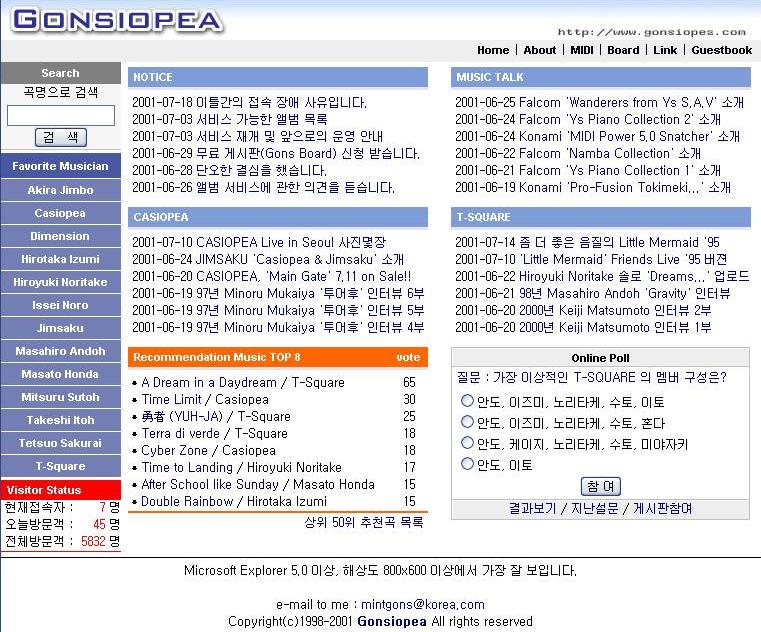Go to the MIDI section
Image resolution: width=761 pixels, height=632 pixels.
(x=582, y=50)
